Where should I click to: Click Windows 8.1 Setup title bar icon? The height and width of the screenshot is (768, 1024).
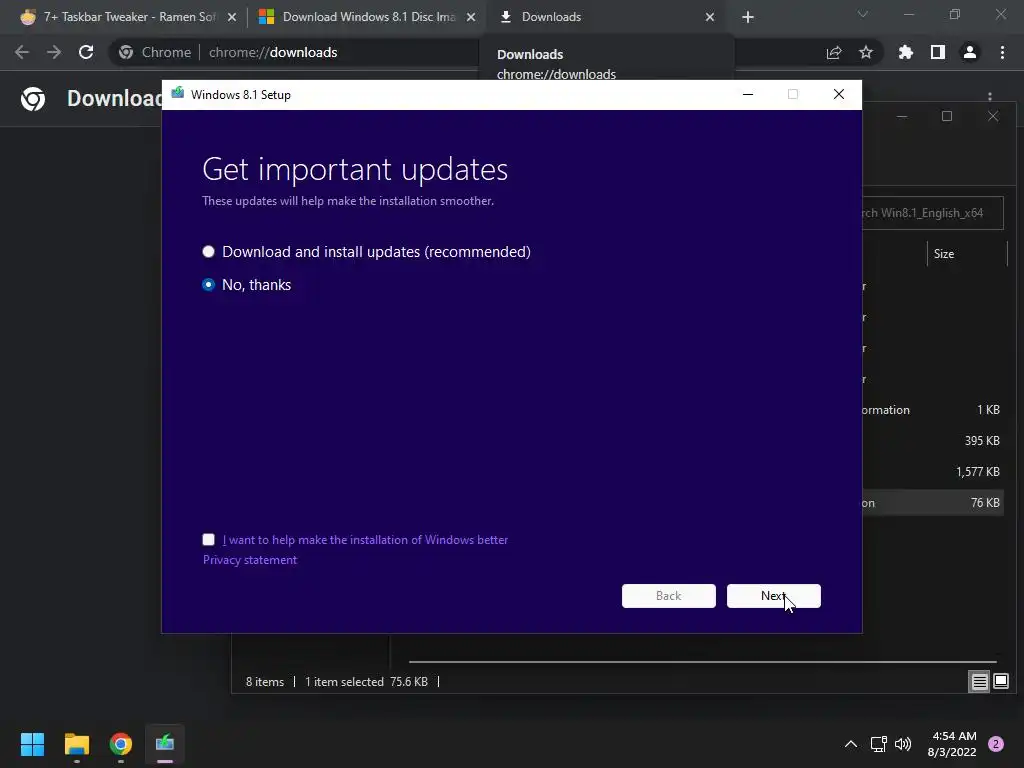tap(178, 94)
